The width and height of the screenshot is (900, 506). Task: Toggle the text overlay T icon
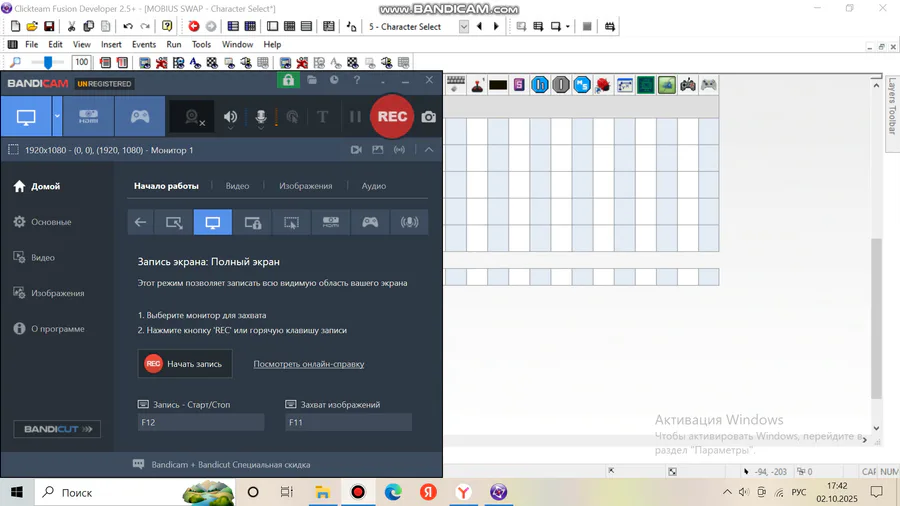pos(323,117)
